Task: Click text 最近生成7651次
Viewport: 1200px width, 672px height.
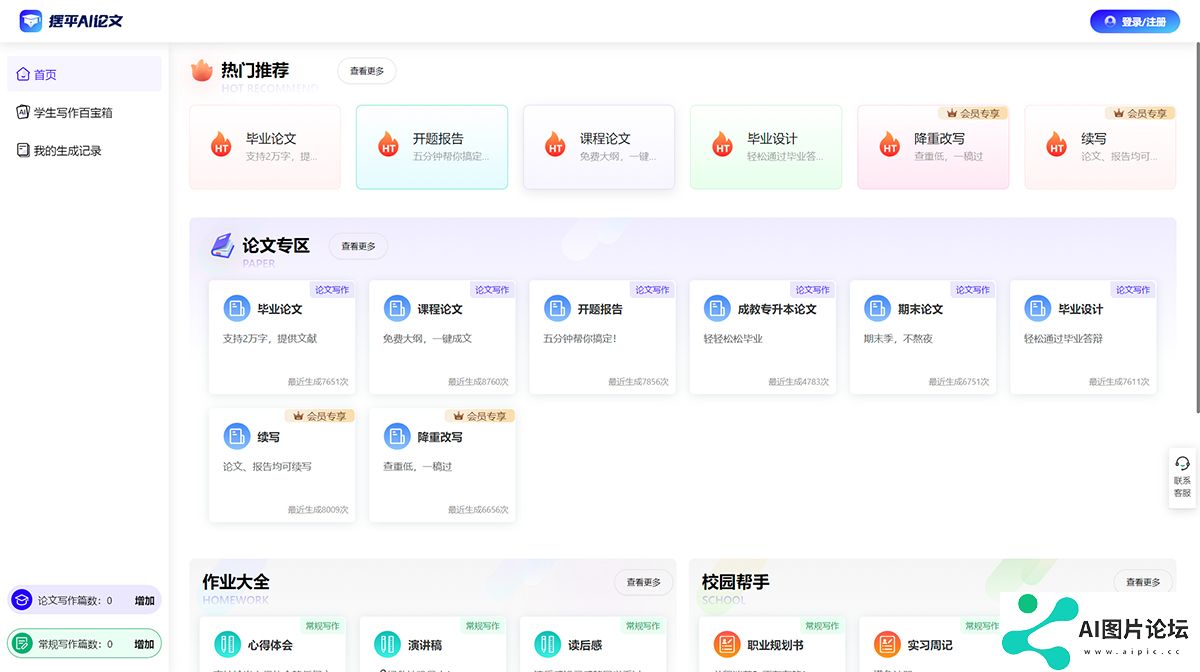Action: [x=318, y=382]
